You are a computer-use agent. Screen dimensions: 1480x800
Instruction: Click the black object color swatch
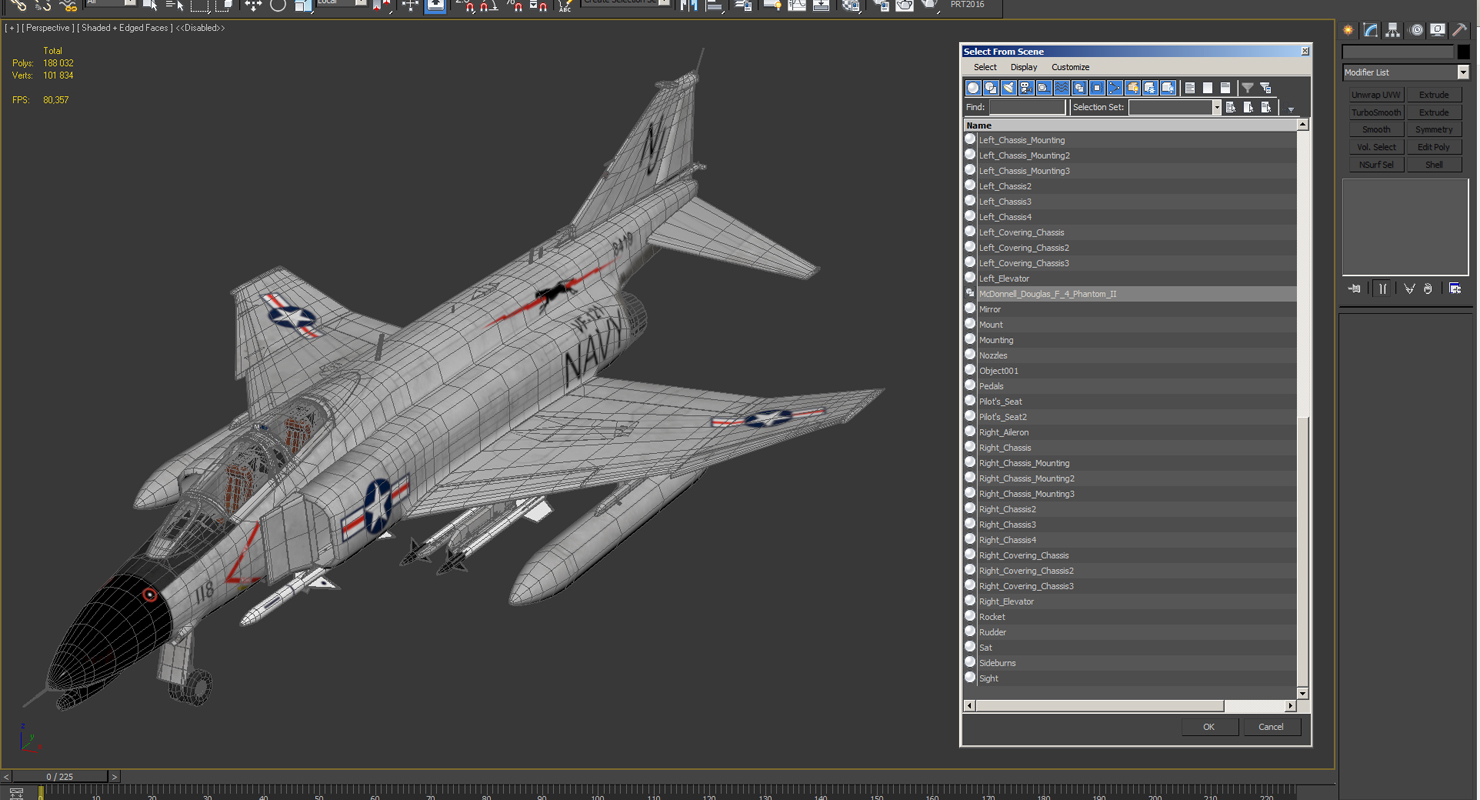point(1463,52)
